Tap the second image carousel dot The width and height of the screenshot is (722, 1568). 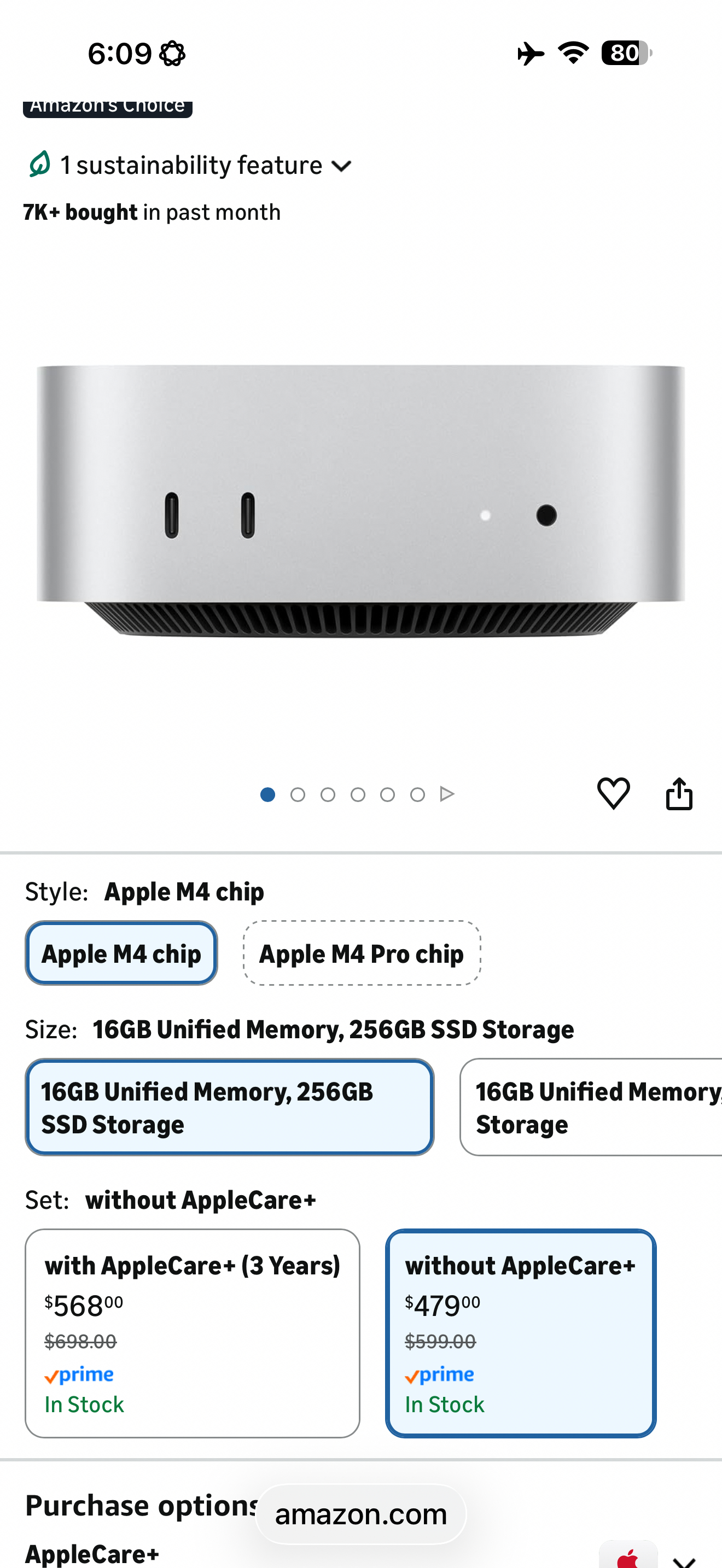click(x=298, y=794)
